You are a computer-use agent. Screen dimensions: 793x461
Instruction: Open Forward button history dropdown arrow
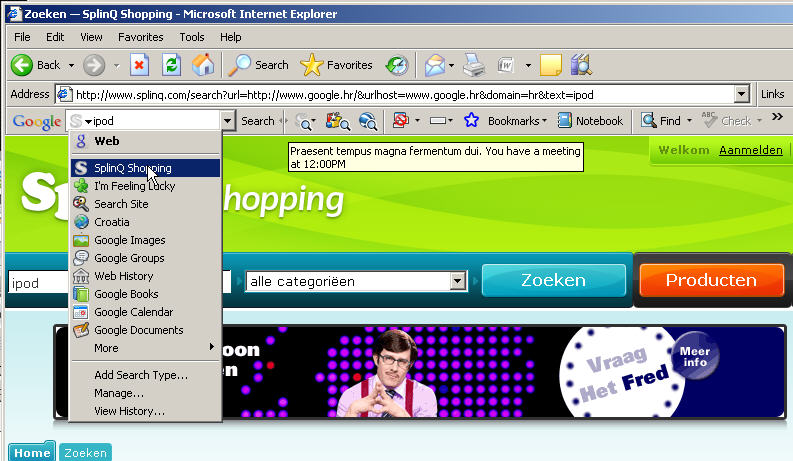pyautogui.click(x=117, y=66)
